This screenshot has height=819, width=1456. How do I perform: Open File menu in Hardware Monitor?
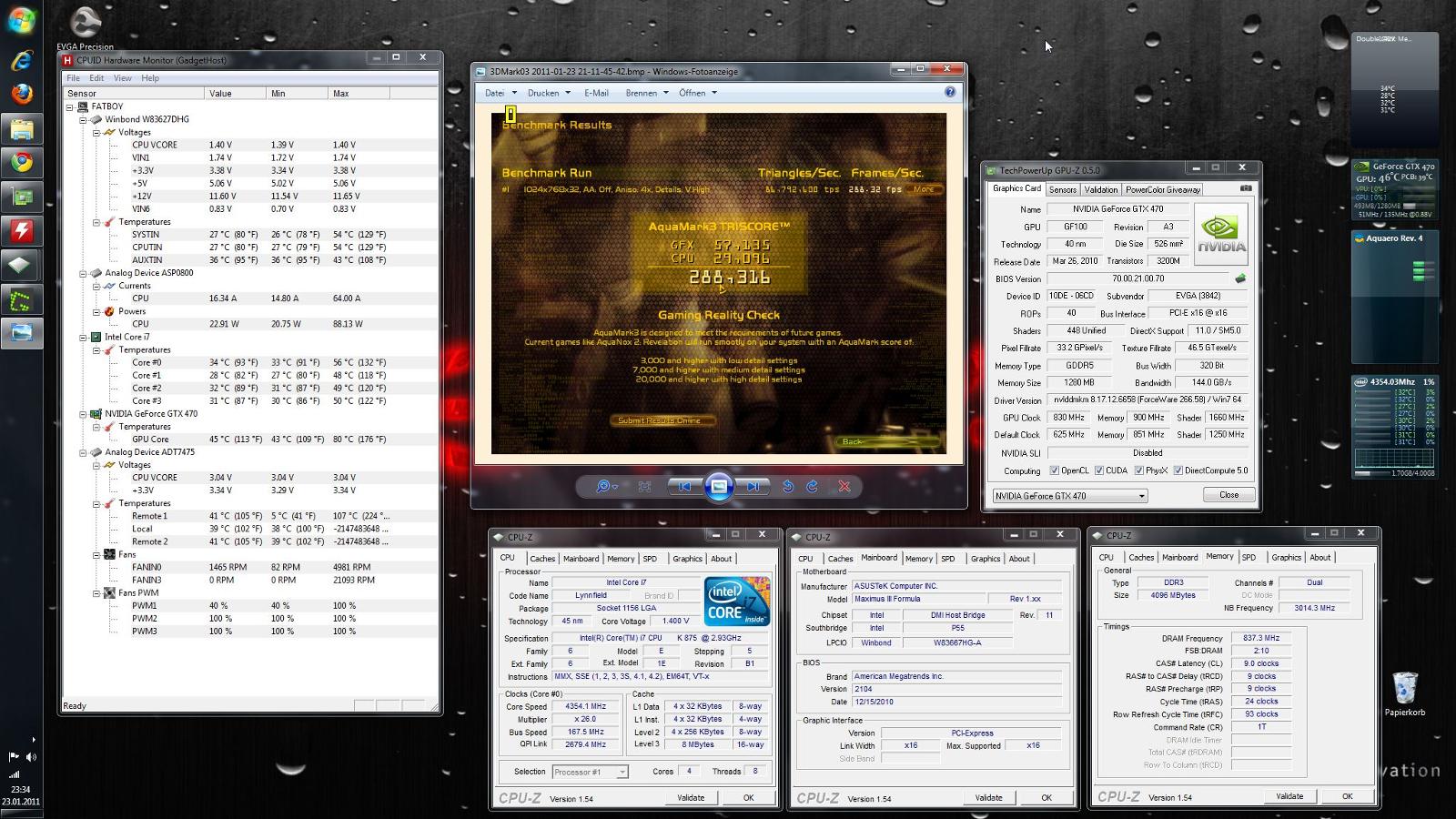click(x=74, y=78)
